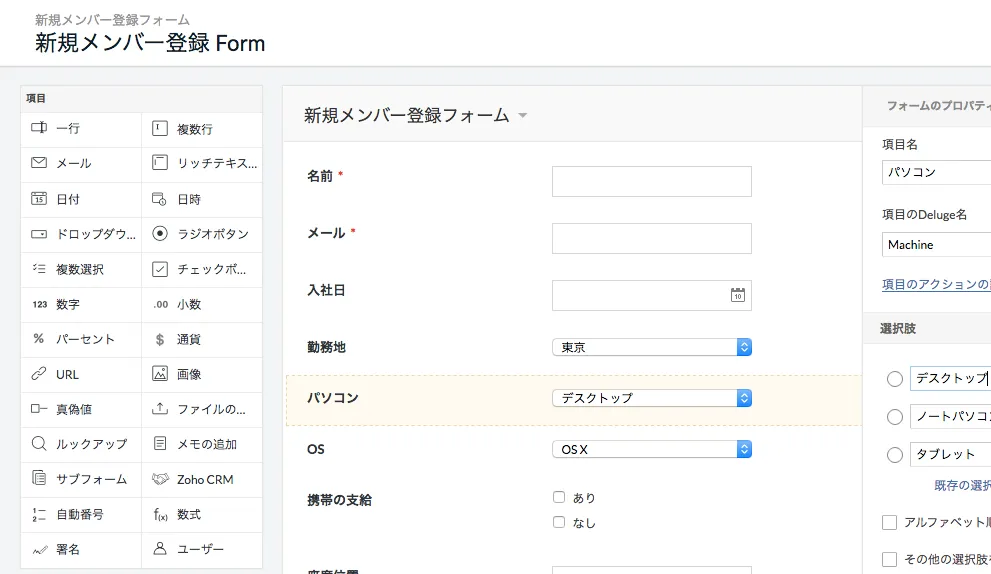Click into the 名前 text input field
991x574 pixels.
[x=651, y=181]
